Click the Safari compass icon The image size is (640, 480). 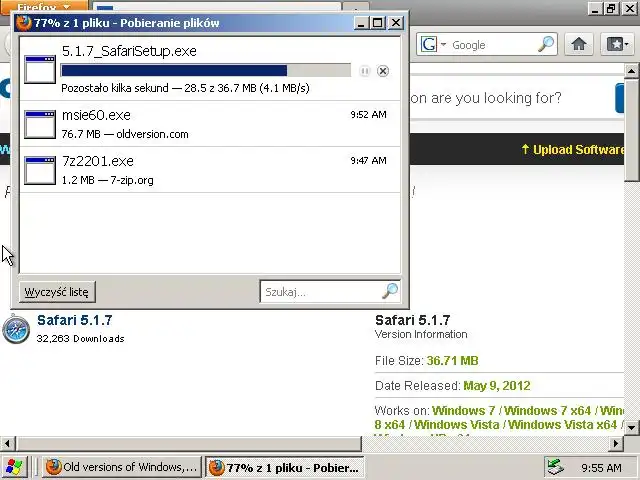tap(16, 329)
